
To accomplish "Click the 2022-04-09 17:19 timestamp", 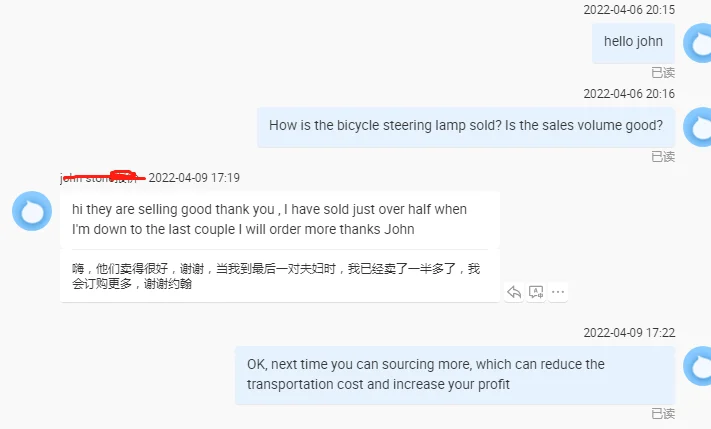I will [x=194, y=178].
